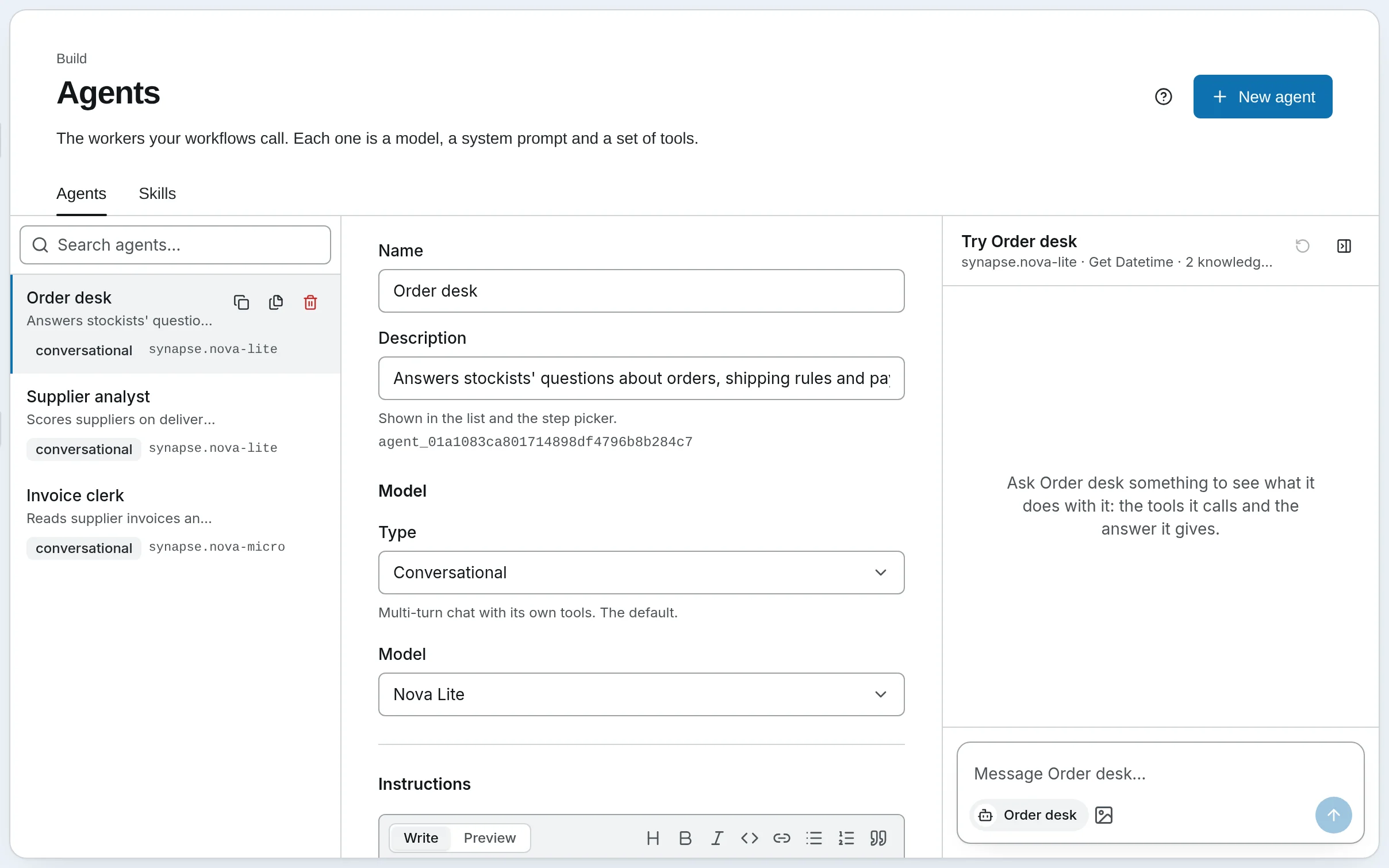Viewport: 1389px width, 868px height.
Task: Delete Order desk with the trash icon
Action: [x=310, y=302]
